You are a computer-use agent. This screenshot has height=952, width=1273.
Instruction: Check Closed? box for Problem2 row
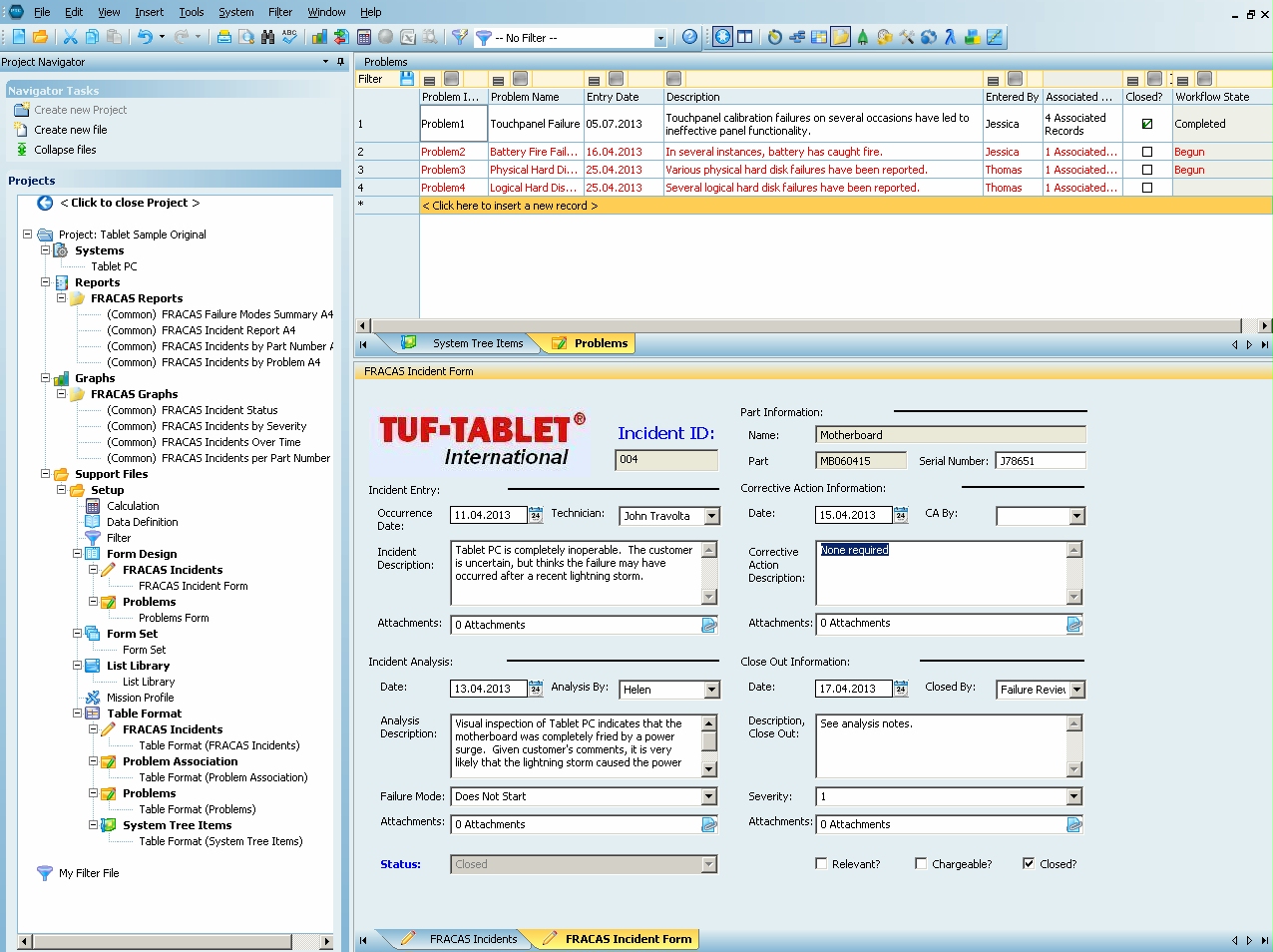[1146, 152]
